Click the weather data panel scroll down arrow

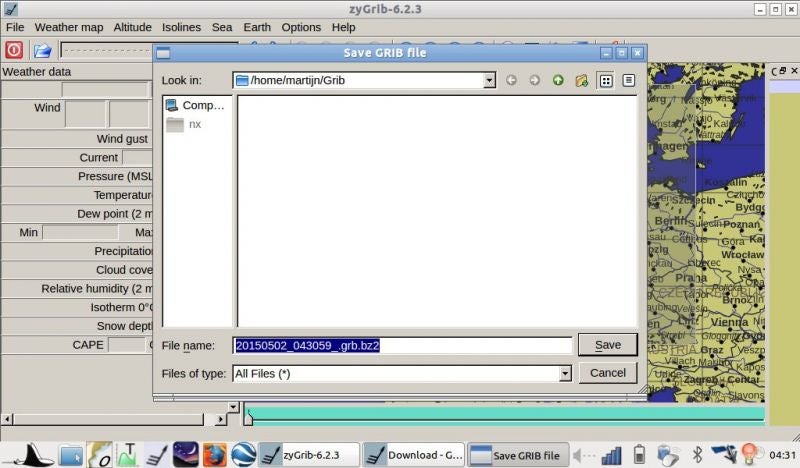pos(233,407)
